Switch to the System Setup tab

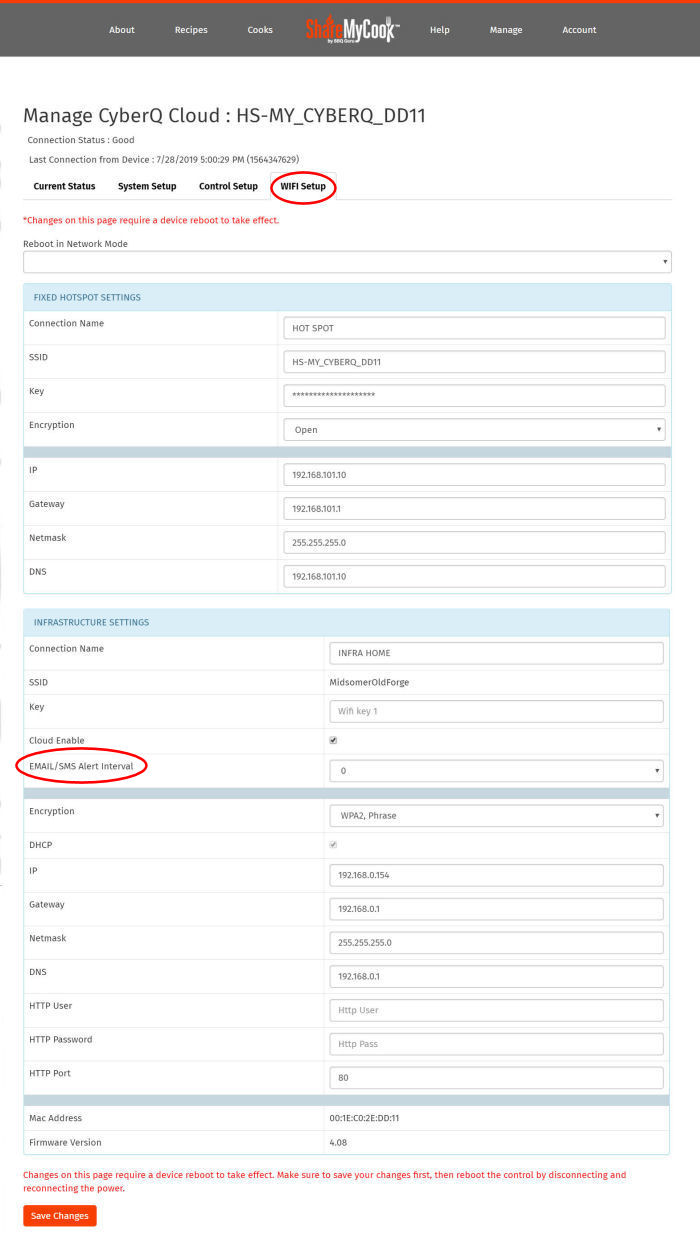pyautogui.click(x=147, y=186)
